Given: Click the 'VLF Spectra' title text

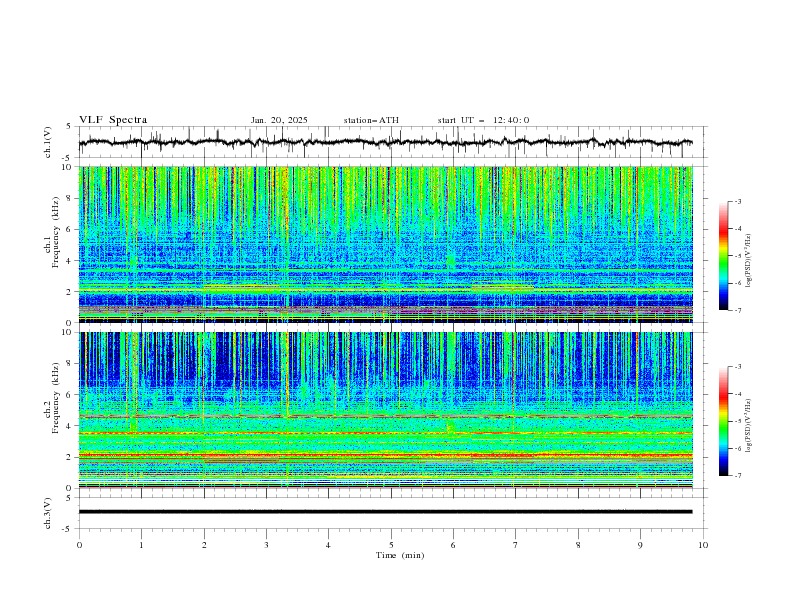Looking at the screenshot, I should tap(113, 120).
